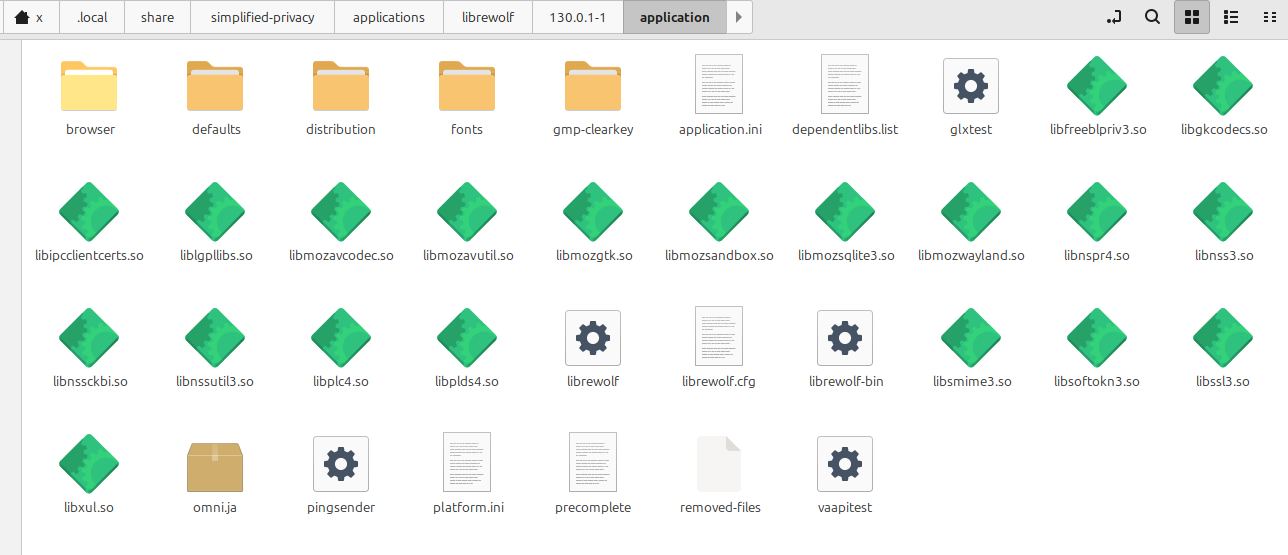Click the current application path segment
Viewport: 1288px width, 555px height.
click(x=675, y=17)
